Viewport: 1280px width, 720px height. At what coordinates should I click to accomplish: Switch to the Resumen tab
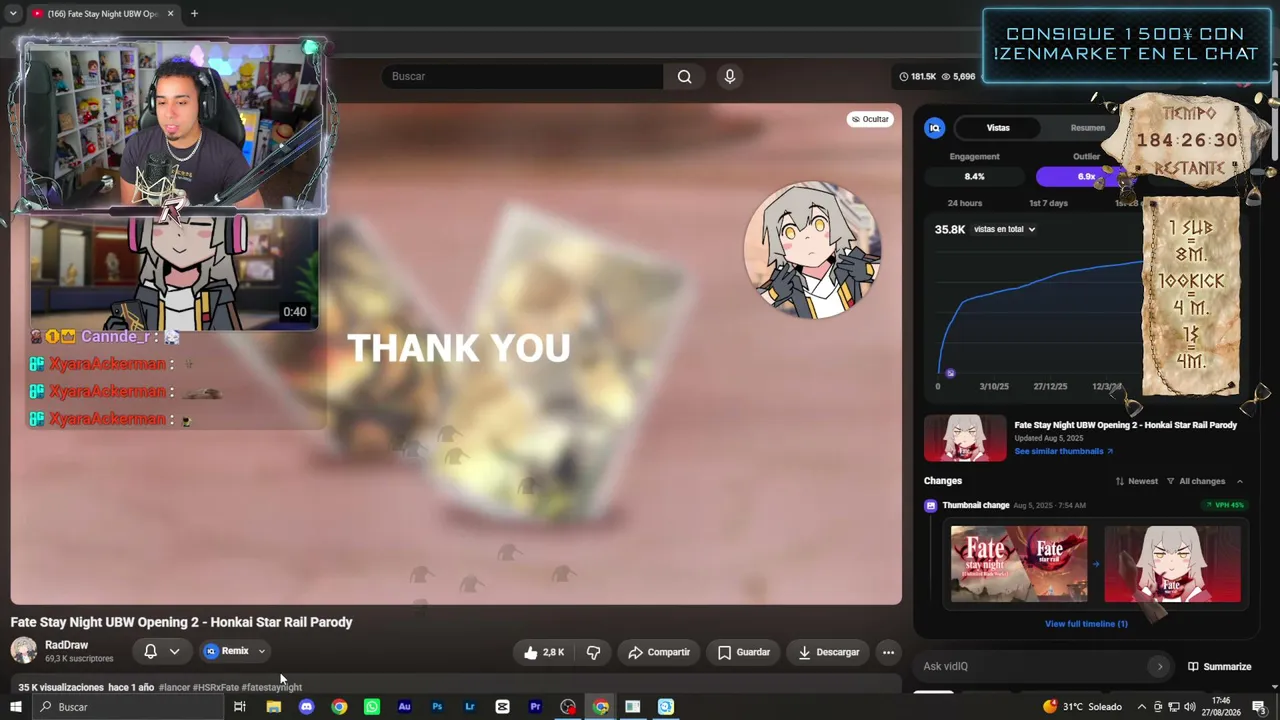point(1087,128)
